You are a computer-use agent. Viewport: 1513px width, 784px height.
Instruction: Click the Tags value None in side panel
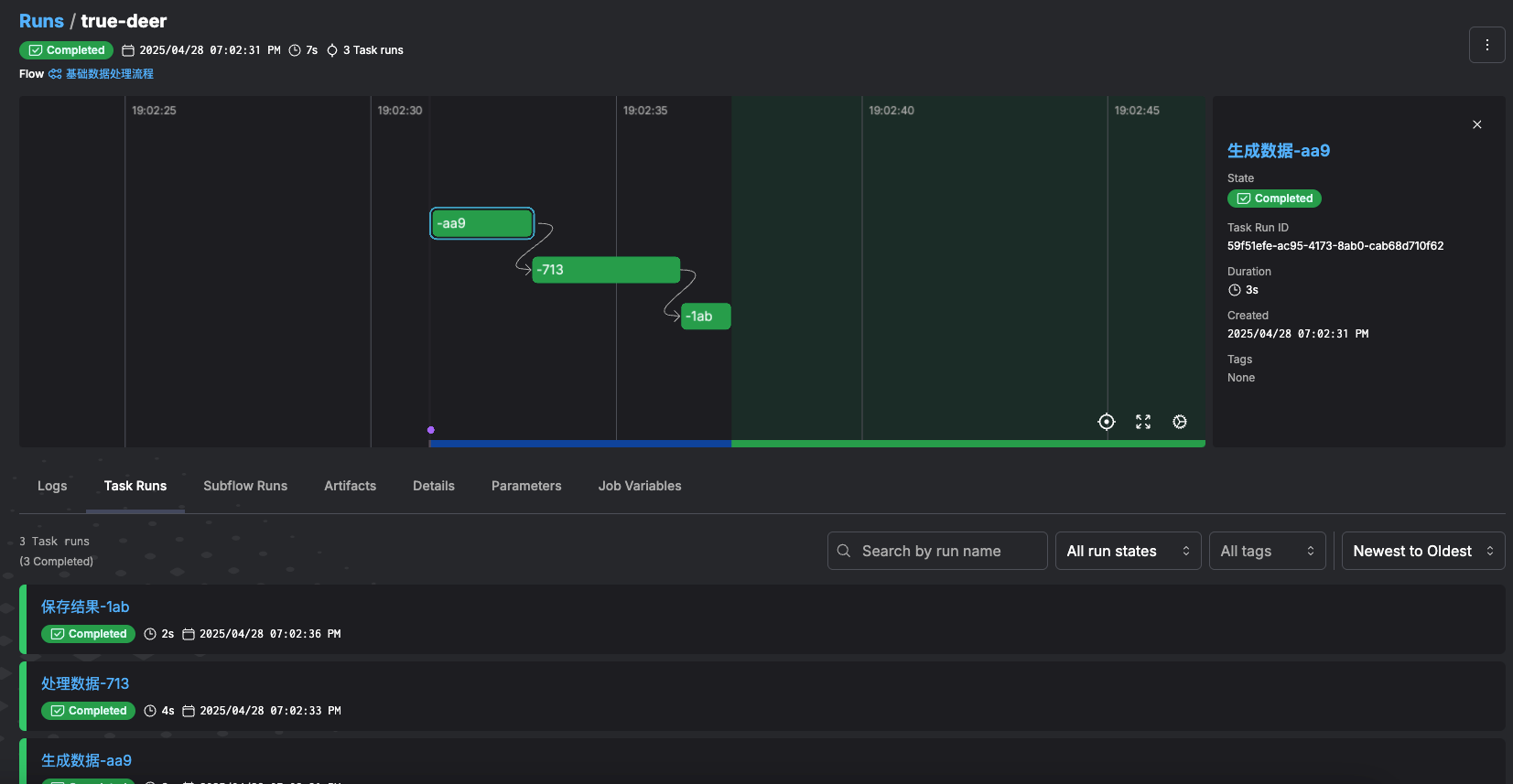(1241, 378)
